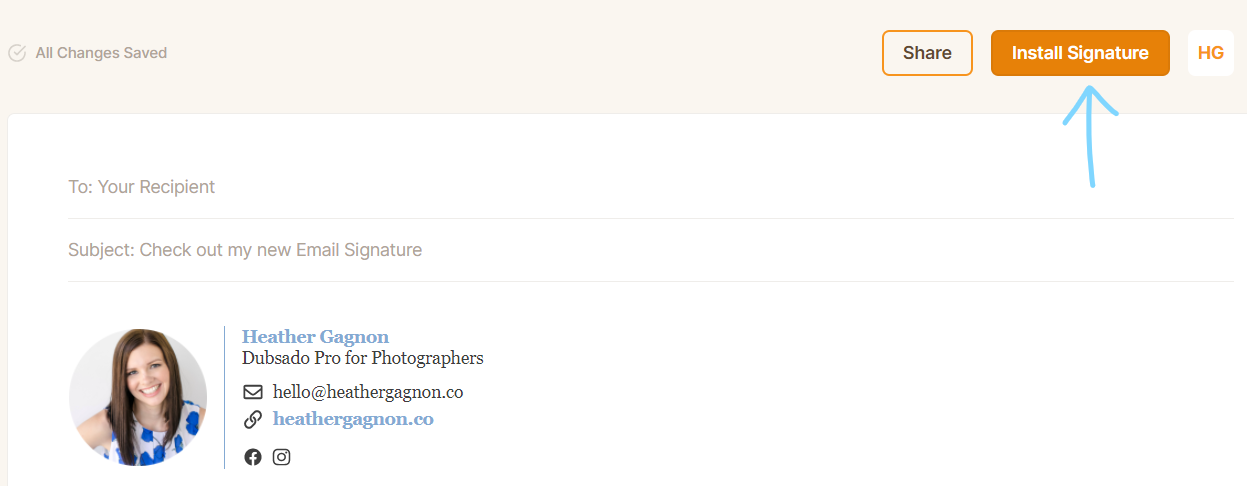Click the hello@heathergagnon.co email address
The image size is (1247, 486).
(x=368, y=392)
